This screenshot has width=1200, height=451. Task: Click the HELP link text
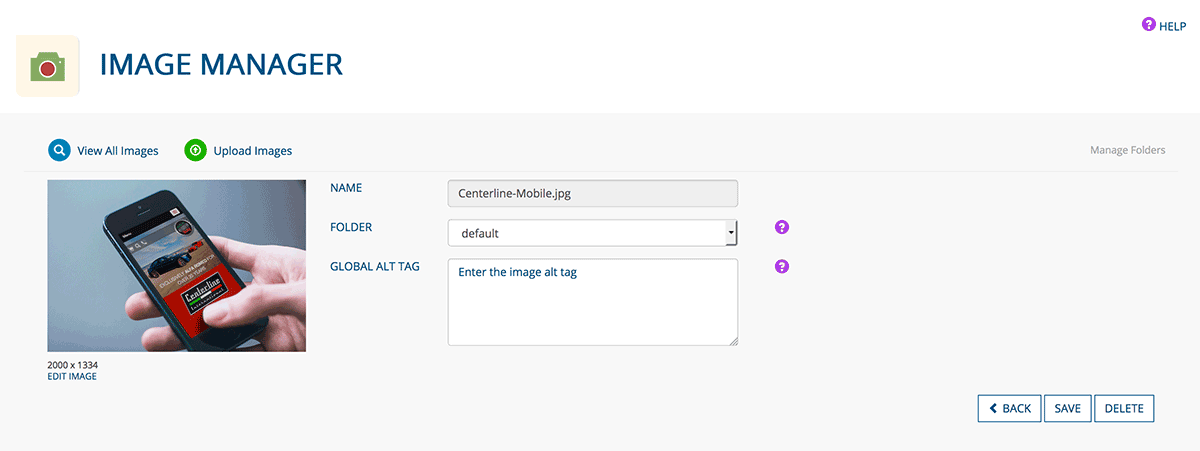(x=1172, y=26)
